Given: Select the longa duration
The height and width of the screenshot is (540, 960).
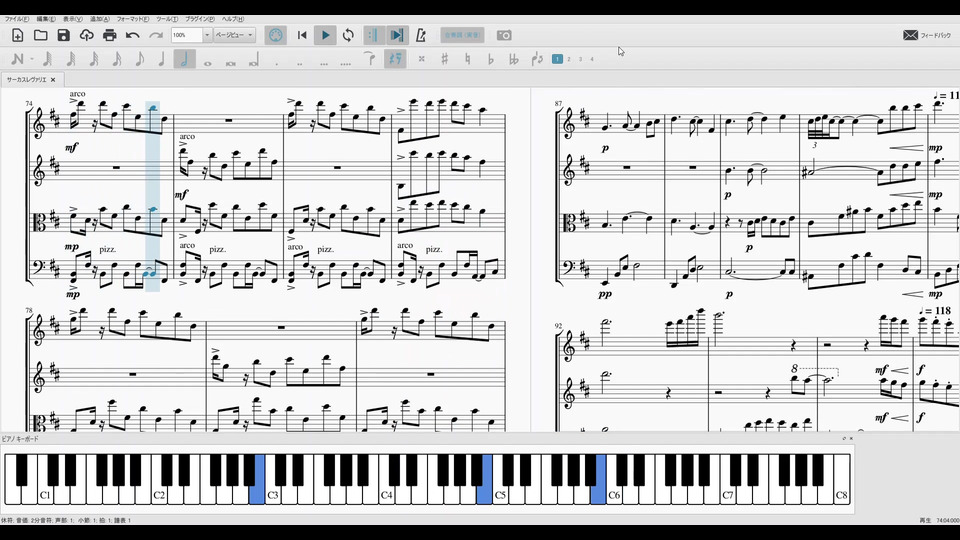Looking at the screenshot, I should (x=253, y=60).
